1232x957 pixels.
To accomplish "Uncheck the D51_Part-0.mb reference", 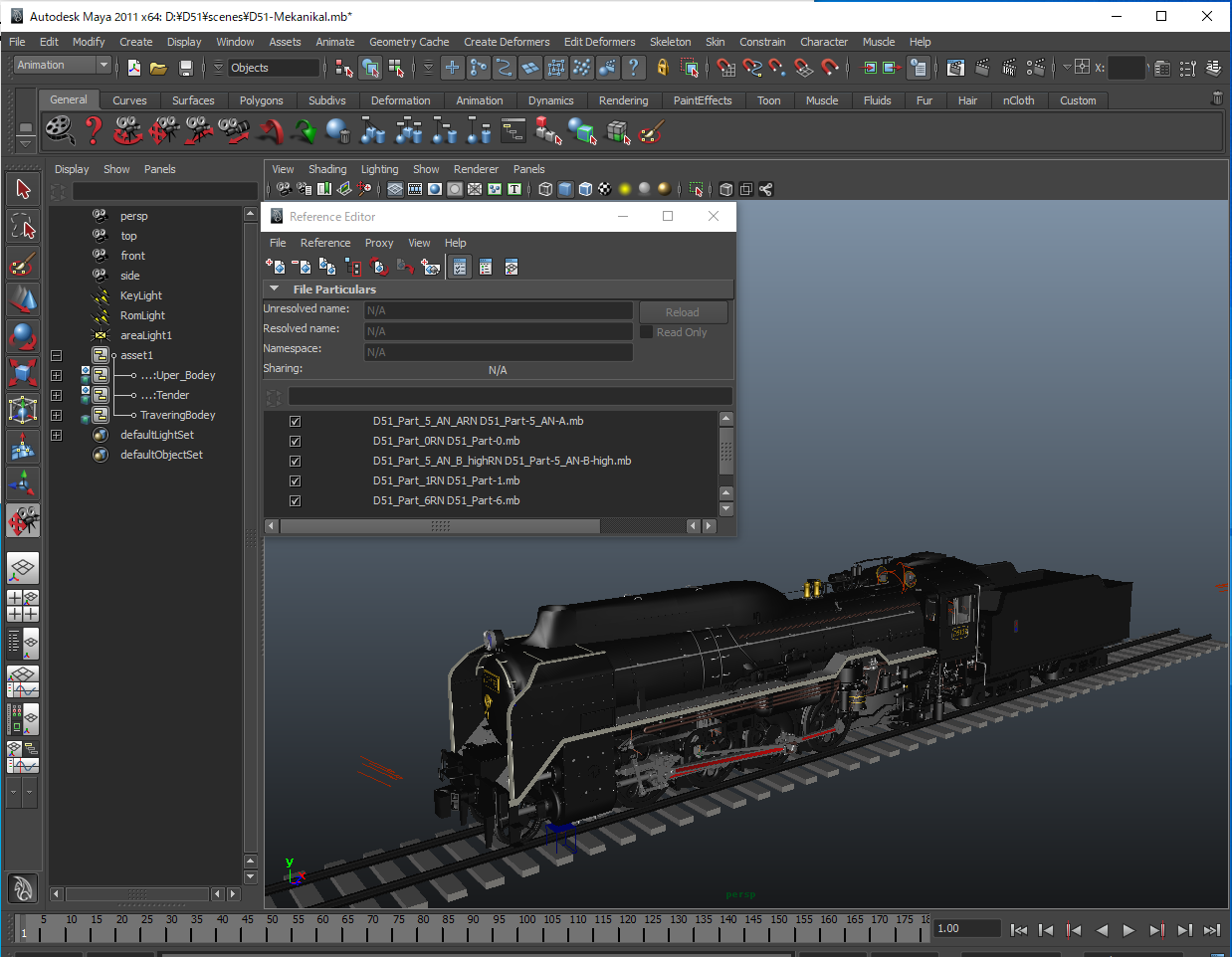I will 295,441.
